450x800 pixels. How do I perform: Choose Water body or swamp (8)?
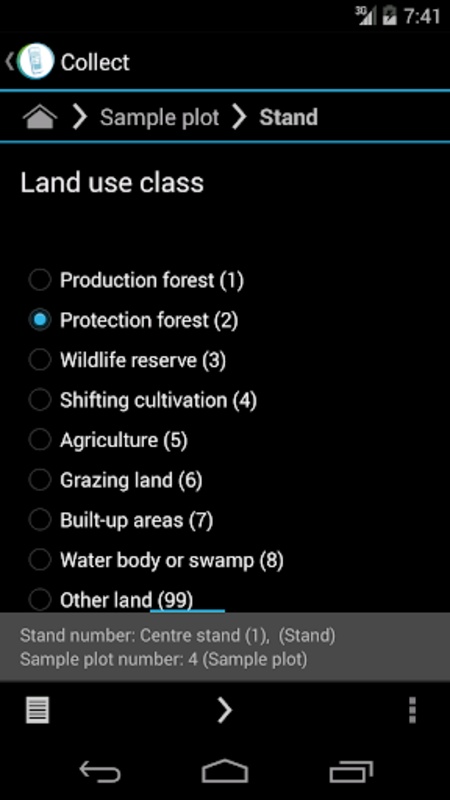click(x=156, y=560)
